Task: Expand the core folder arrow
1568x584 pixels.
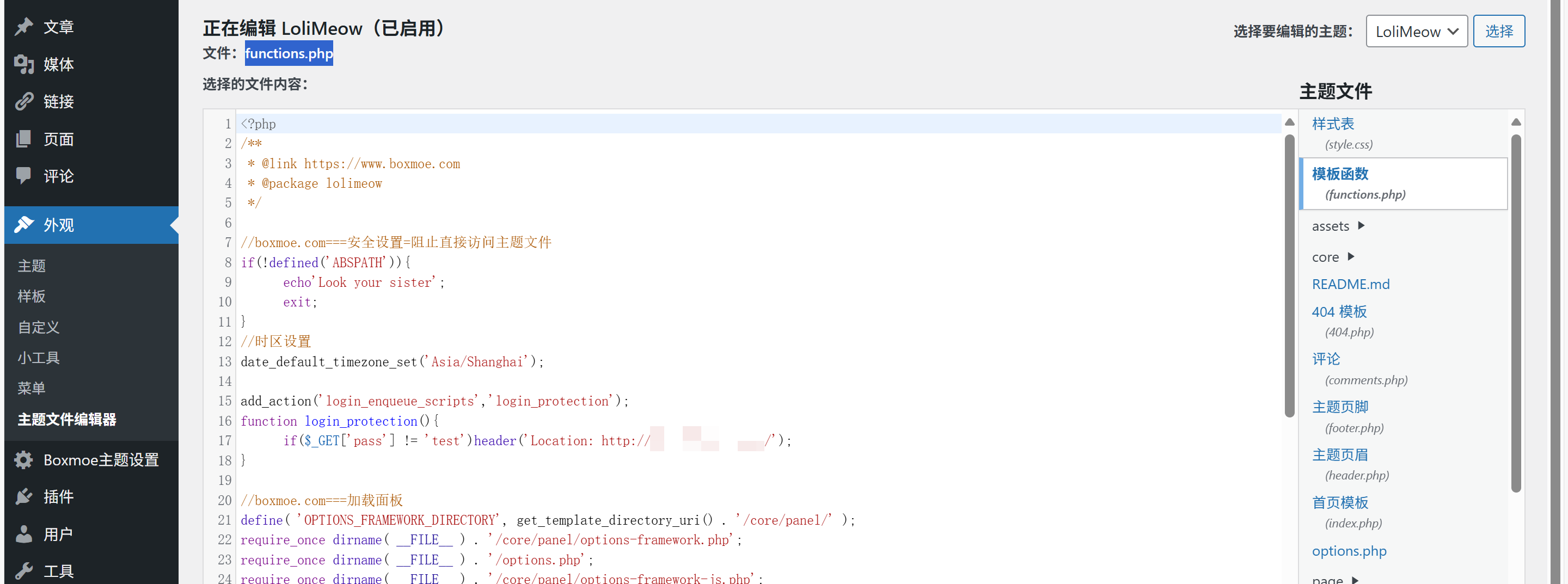Action: coord(1351,257)
